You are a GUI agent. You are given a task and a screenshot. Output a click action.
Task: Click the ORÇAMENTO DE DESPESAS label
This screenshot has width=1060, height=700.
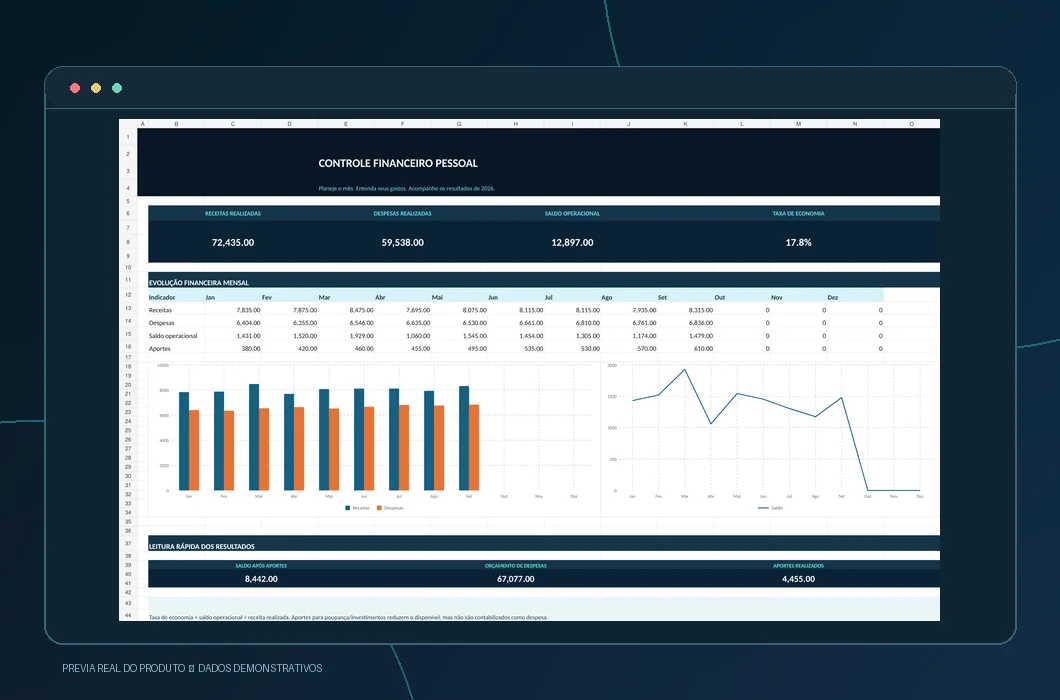tap(516, 566)
